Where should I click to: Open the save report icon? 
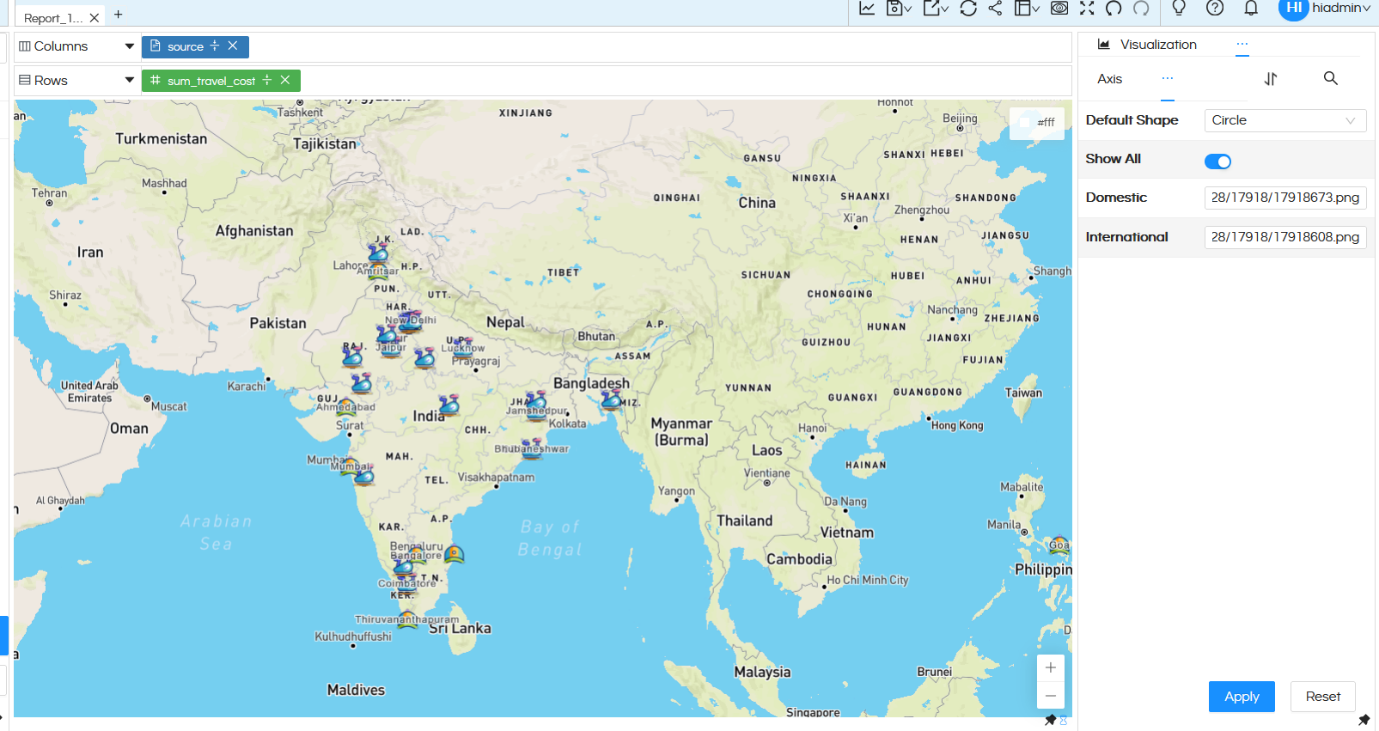coord(894,8)
